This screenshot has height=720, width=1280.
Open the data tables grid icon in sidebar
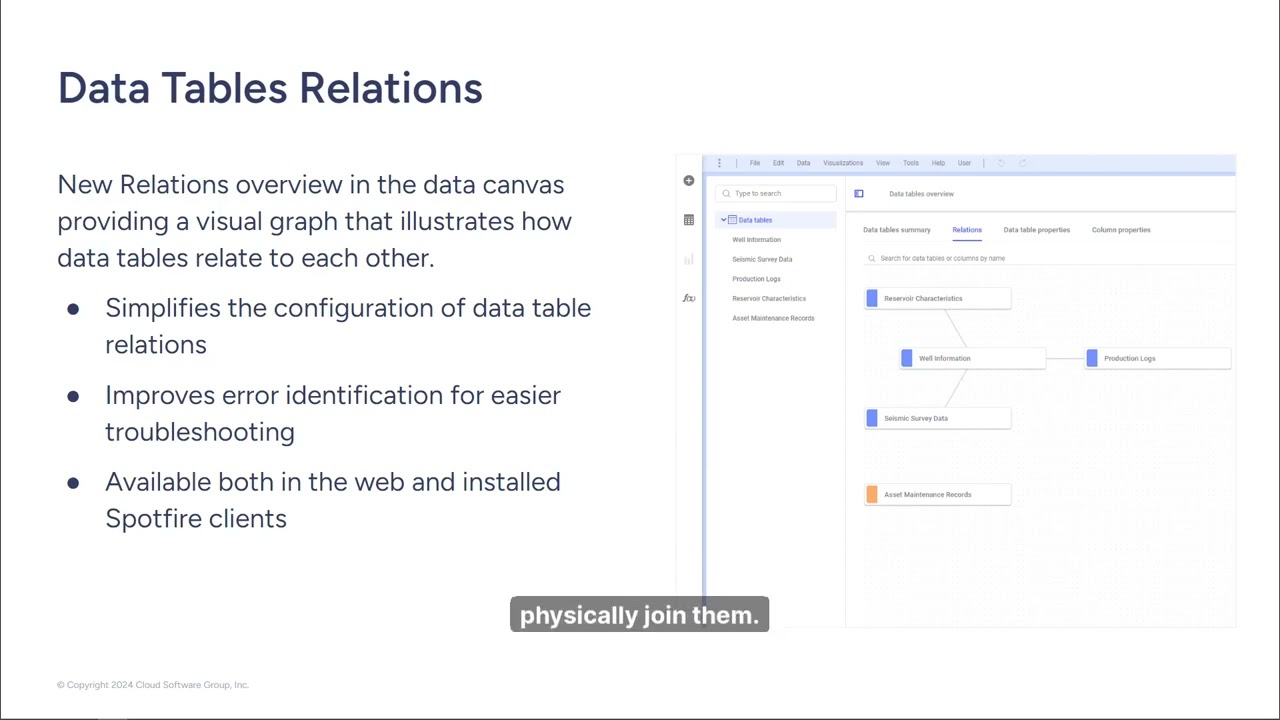[688, 219]
